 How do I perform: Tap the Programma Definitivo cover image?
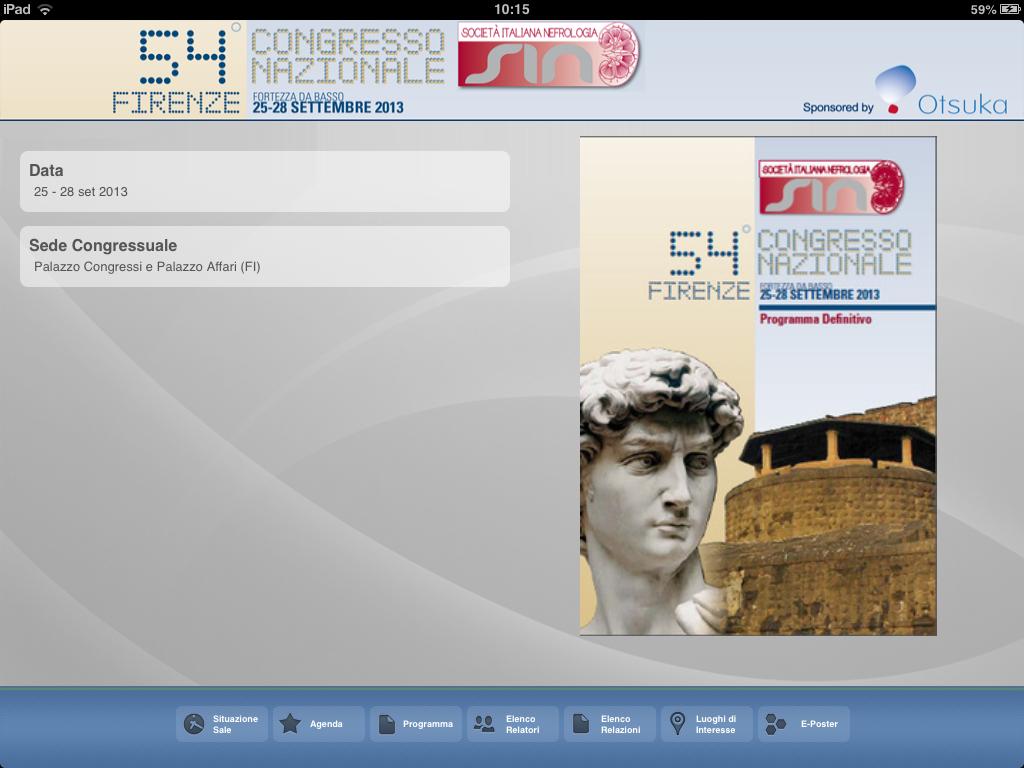[x=758, y=386]
